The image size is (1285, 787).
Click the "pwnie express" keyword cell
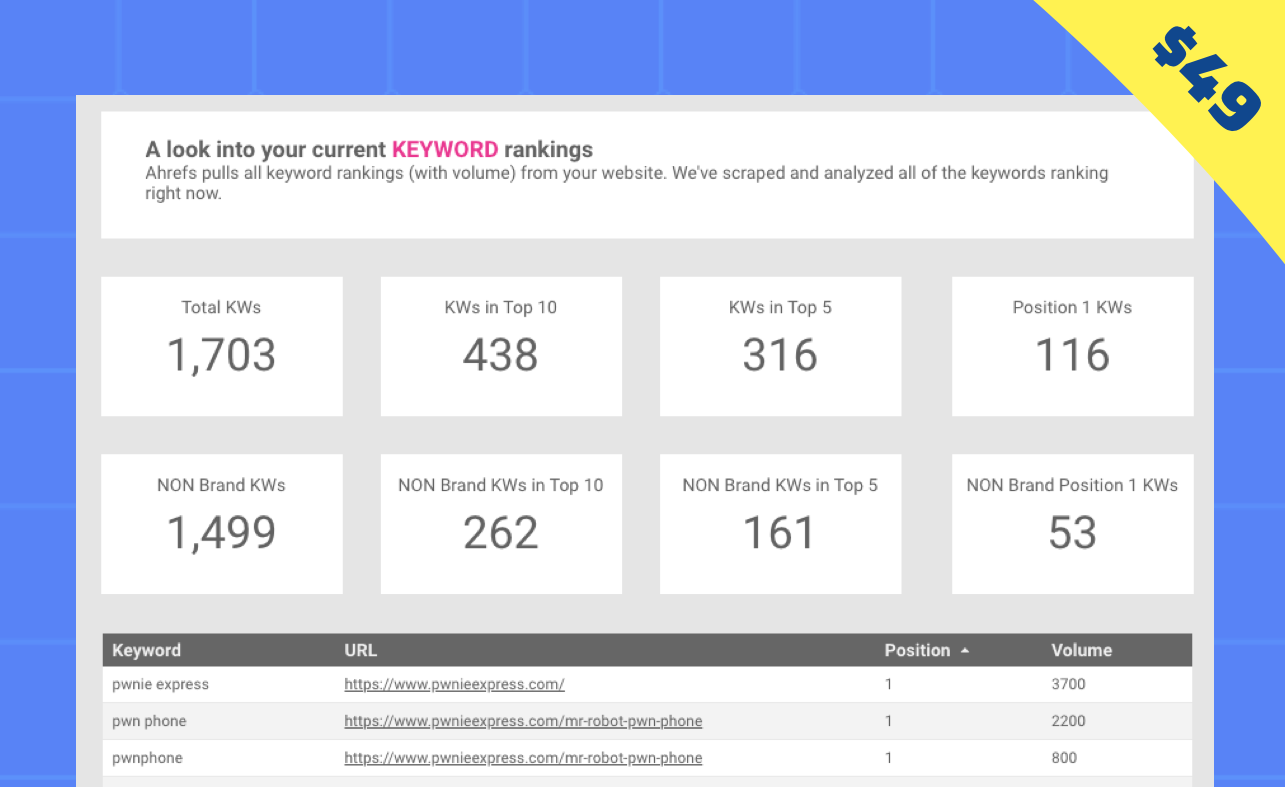[x=161, y=685]
